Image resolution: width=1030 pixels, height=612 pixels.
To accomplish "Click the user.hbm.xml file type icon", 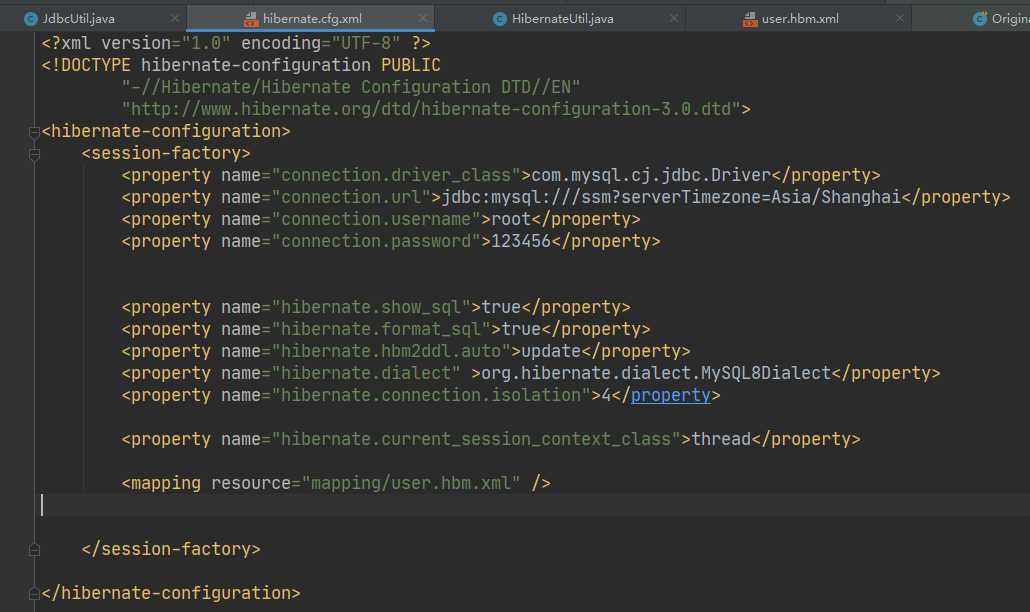I will point(750,19).
